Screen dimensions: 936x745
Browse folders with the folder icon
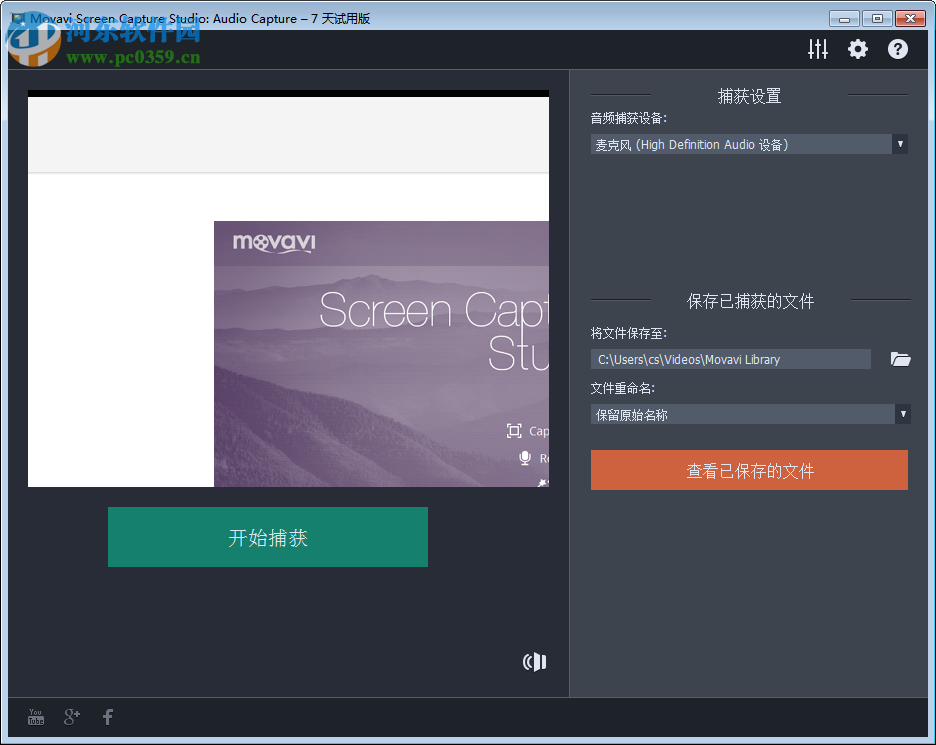[x=901, y=359]
